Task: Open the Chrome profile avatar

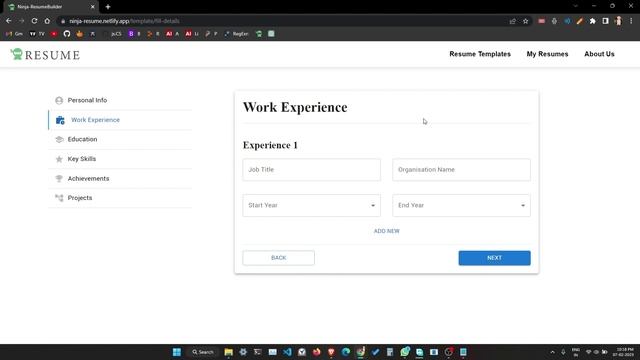Action: [x=618, y=21]
